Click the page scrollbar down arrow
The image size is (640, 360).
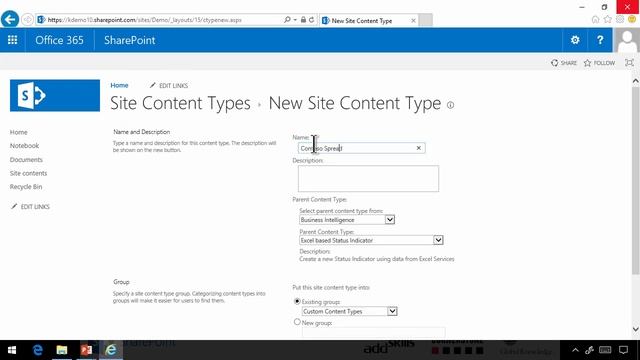click(636, 329)
